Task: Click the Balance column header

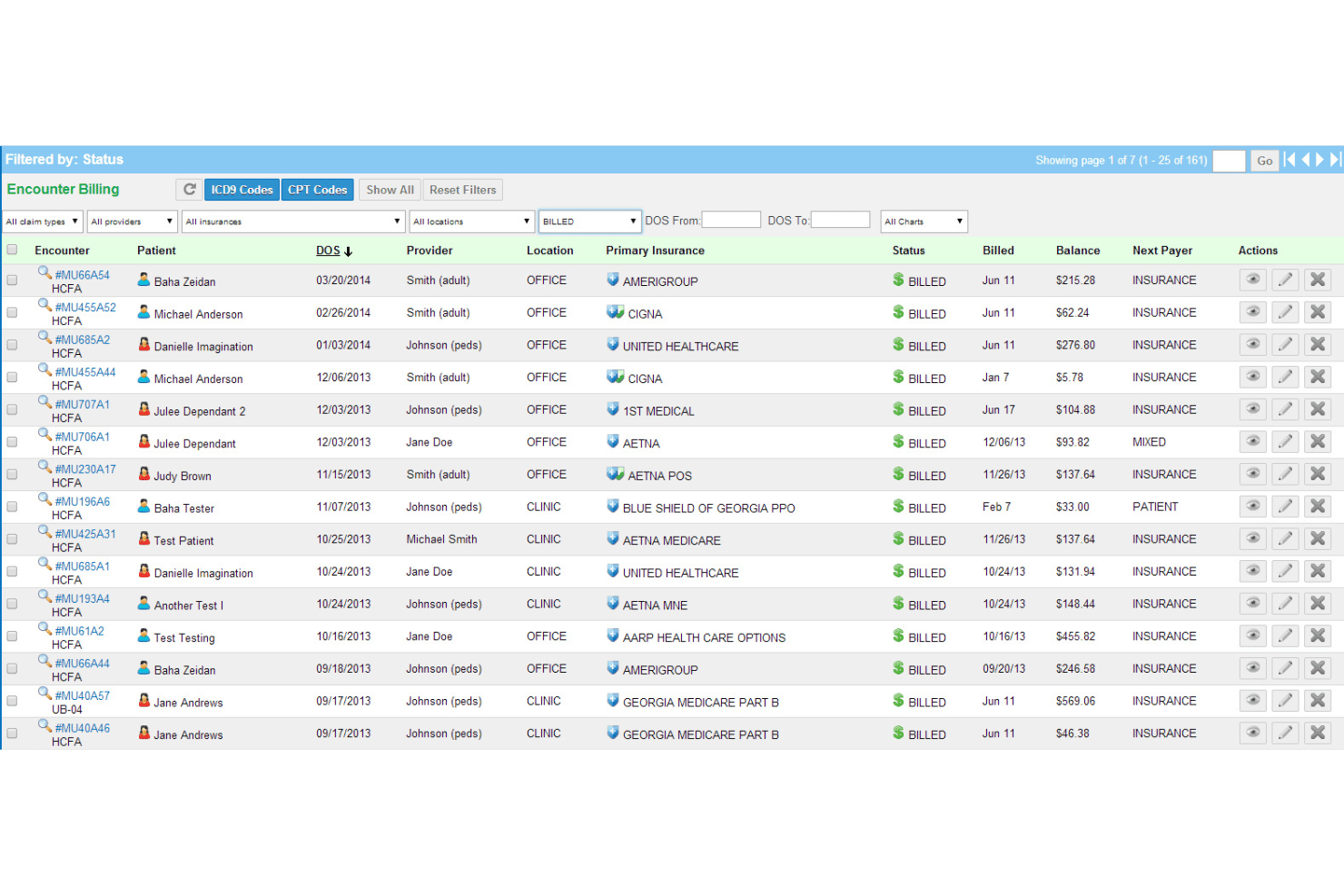Action: coord(1078,251)
